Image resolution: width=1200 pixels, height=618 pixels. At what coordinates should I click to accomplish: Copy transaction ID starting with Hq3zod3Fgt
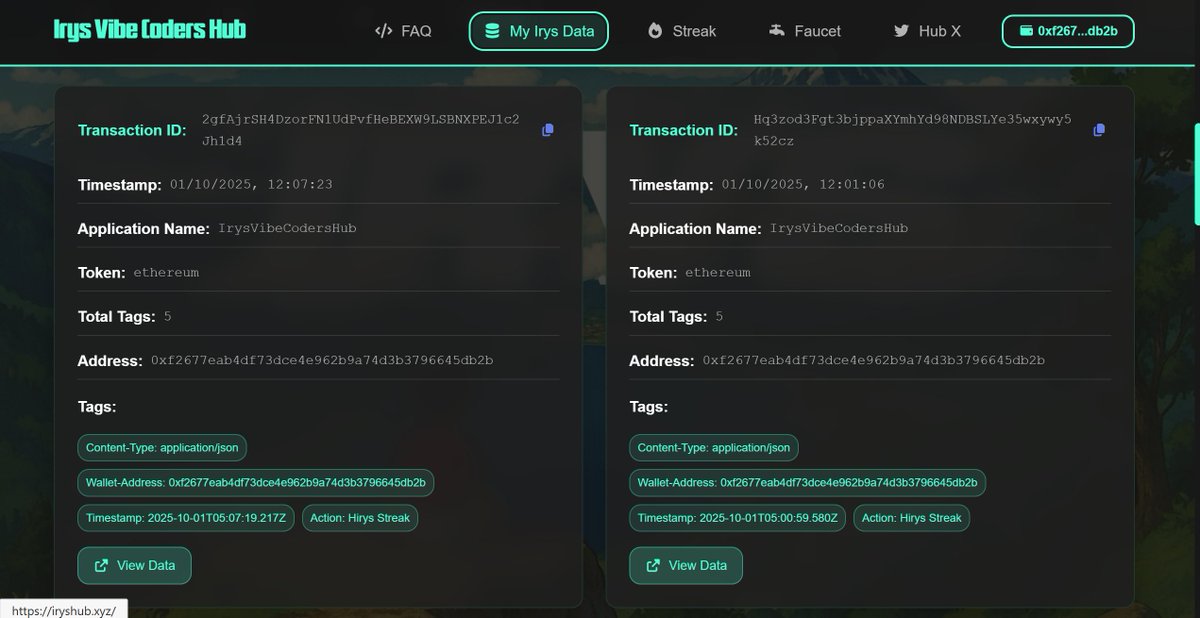tap(1099, 130)
